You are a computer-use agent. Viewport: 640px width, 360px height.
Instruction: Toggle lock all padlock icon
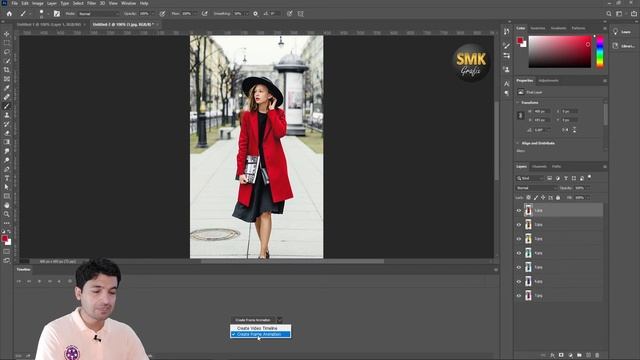(558, 198)
